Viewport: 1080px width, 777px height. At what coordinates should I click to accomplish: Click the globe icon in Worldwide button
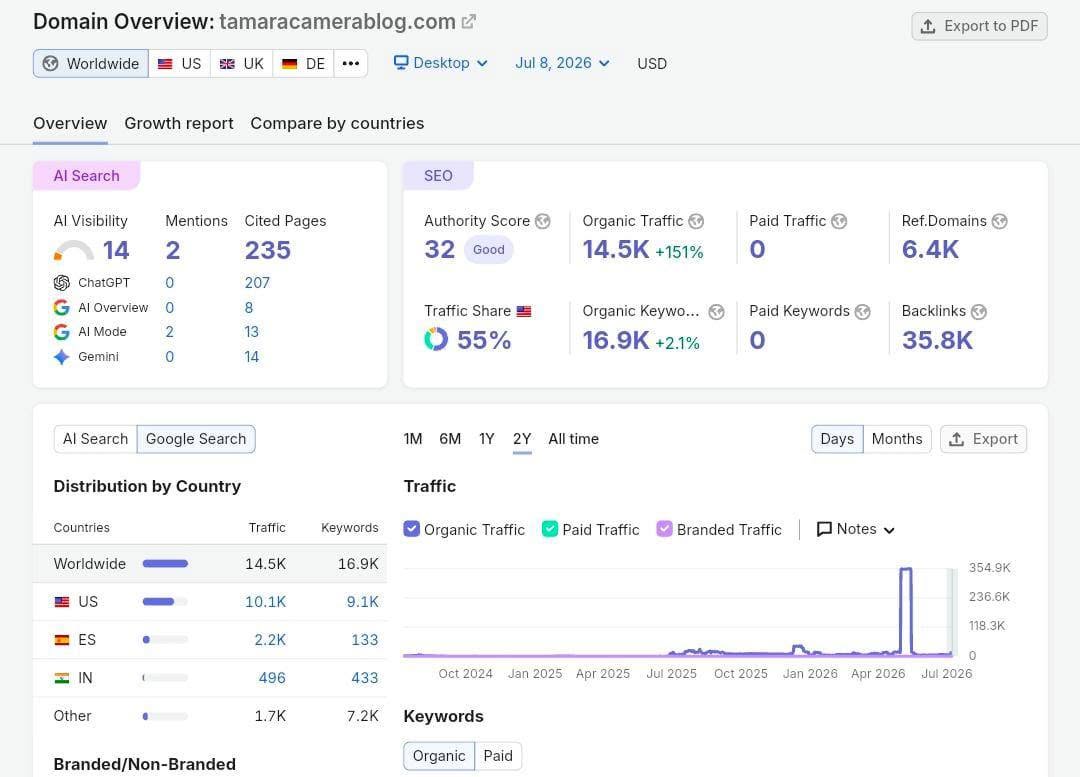[x=50, y=63]
